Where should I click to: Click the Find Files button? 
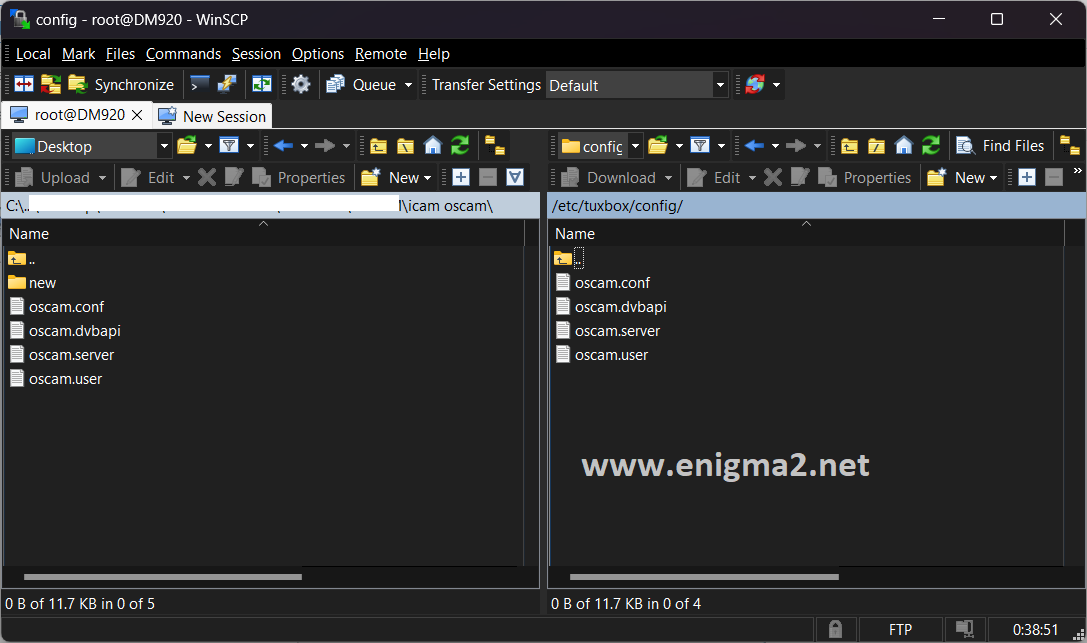pyautogui.click(x=1000, y=146)
